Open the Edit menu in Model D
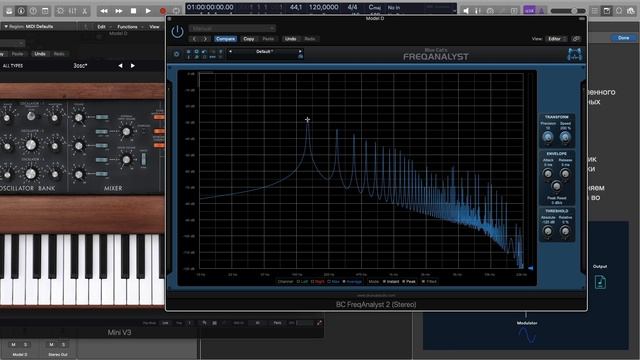The height and width of the screenshot is (360, 640). (101, 27)
